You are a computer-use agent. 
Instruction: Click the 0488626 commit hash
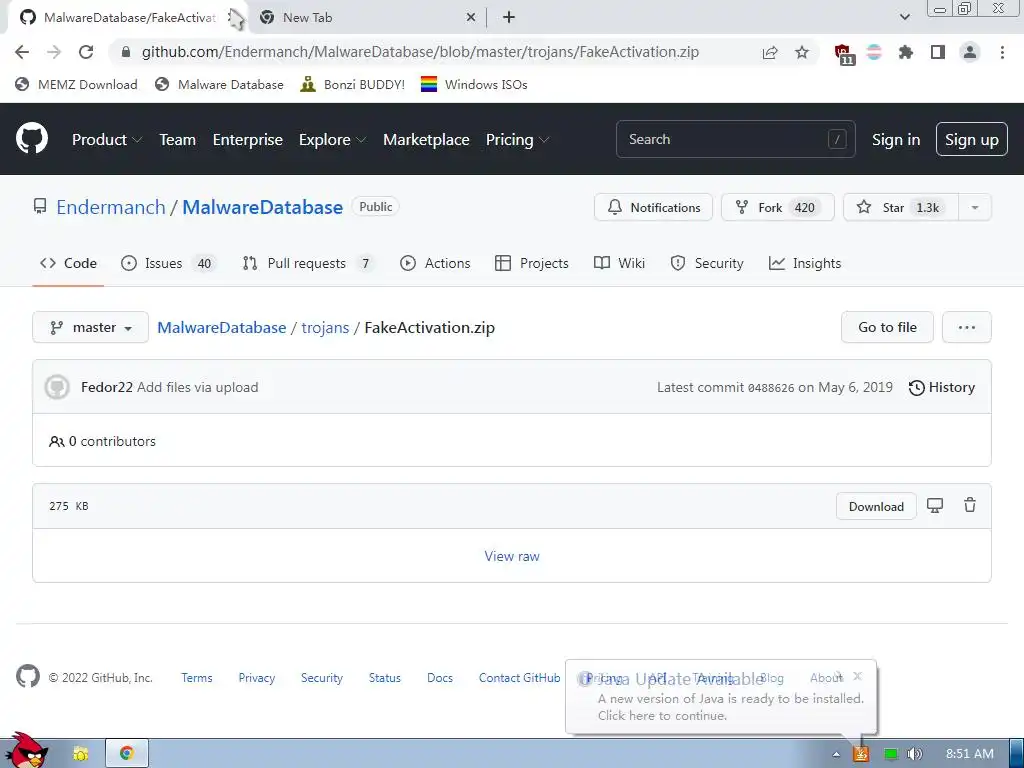[771, 388]
